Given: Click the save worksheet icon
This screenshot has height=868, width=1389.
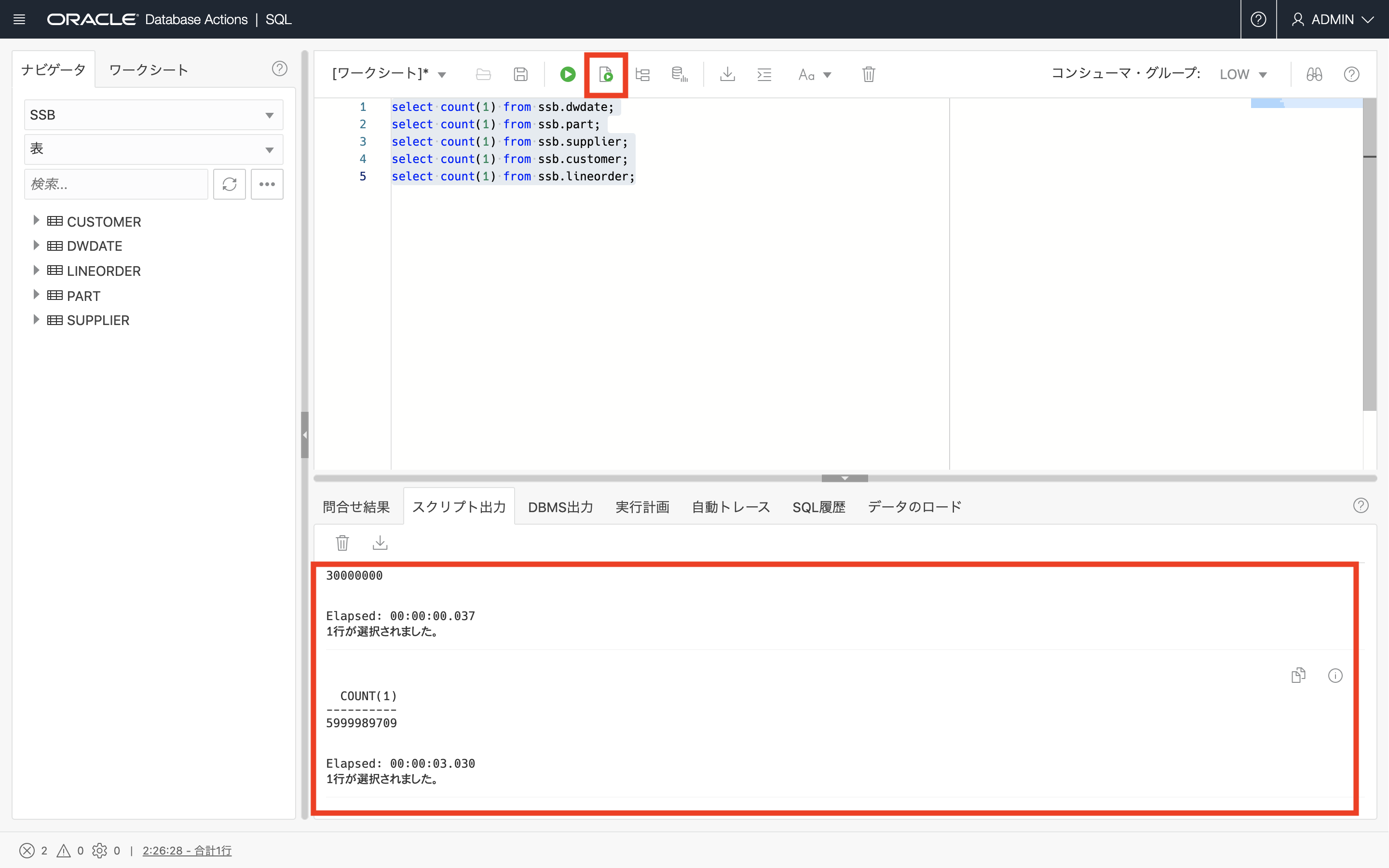Looking at the screenshot, I should tap(520, 74).
